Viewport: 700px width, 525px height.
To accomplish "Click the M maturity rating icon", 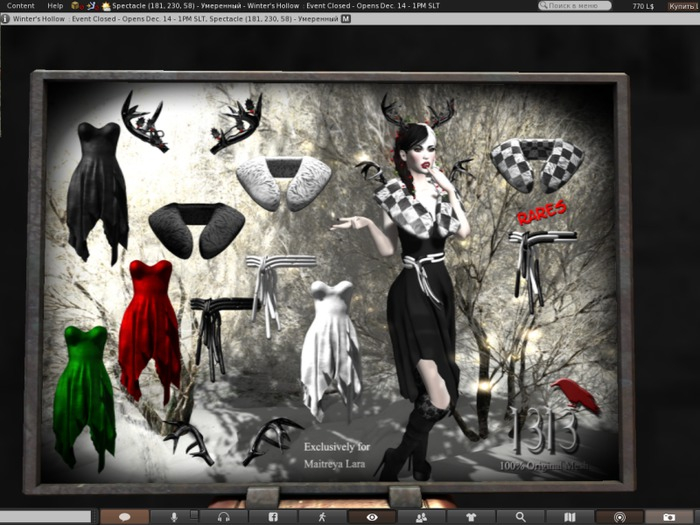I will 346,18.
